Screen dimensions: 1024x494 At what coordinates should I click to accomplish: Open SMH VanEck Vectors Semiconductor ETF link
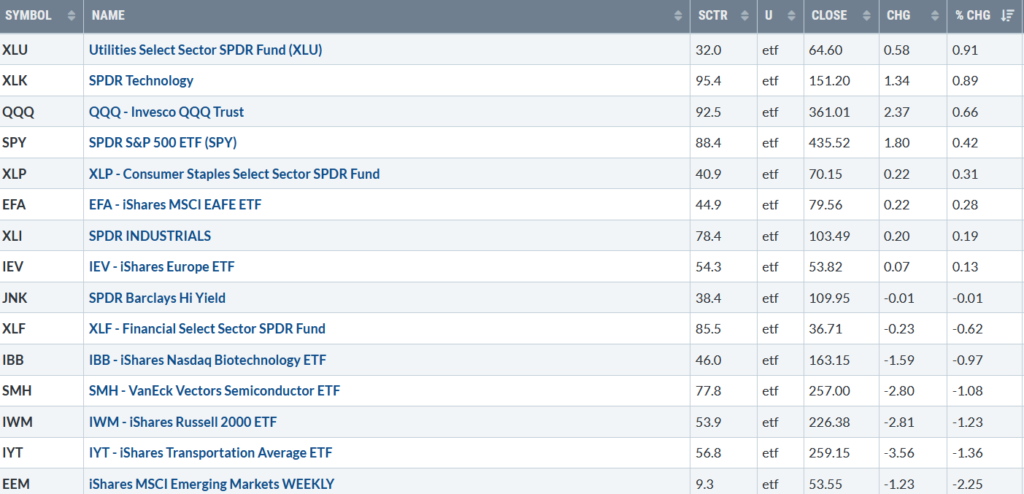point(214,391)
